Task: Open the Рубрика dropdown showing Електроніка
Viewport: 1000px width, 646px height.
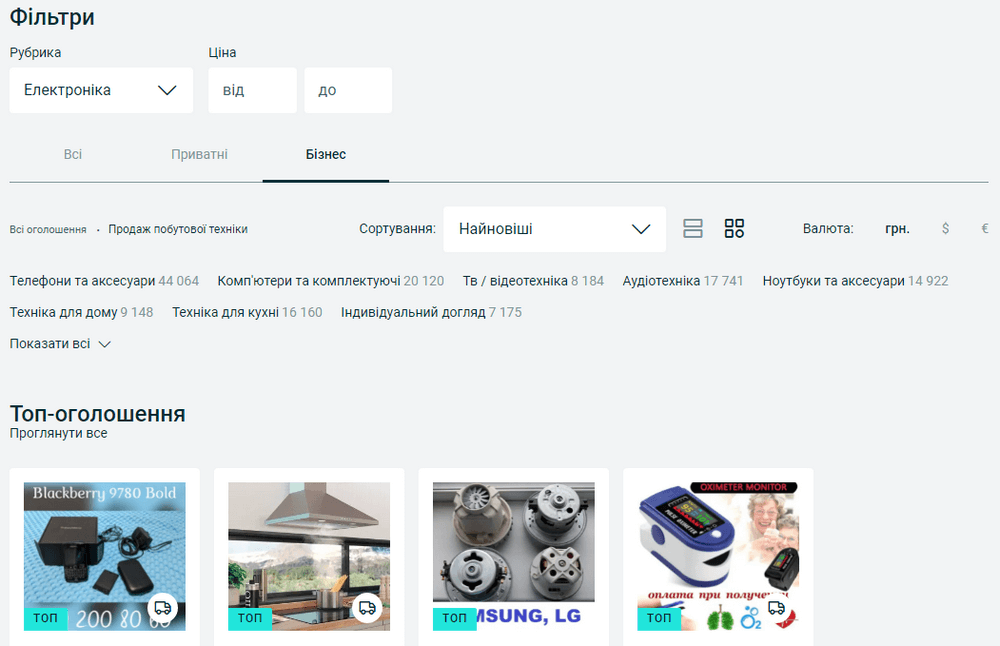Action: (x=100, y=89)
